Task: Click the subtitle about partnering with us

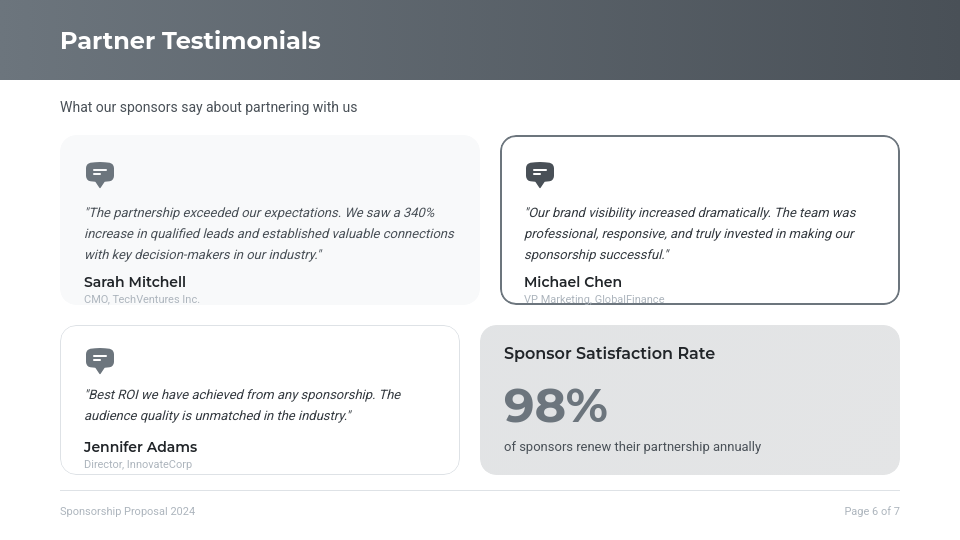Action: pyautogui.click(x=208, y=107)
